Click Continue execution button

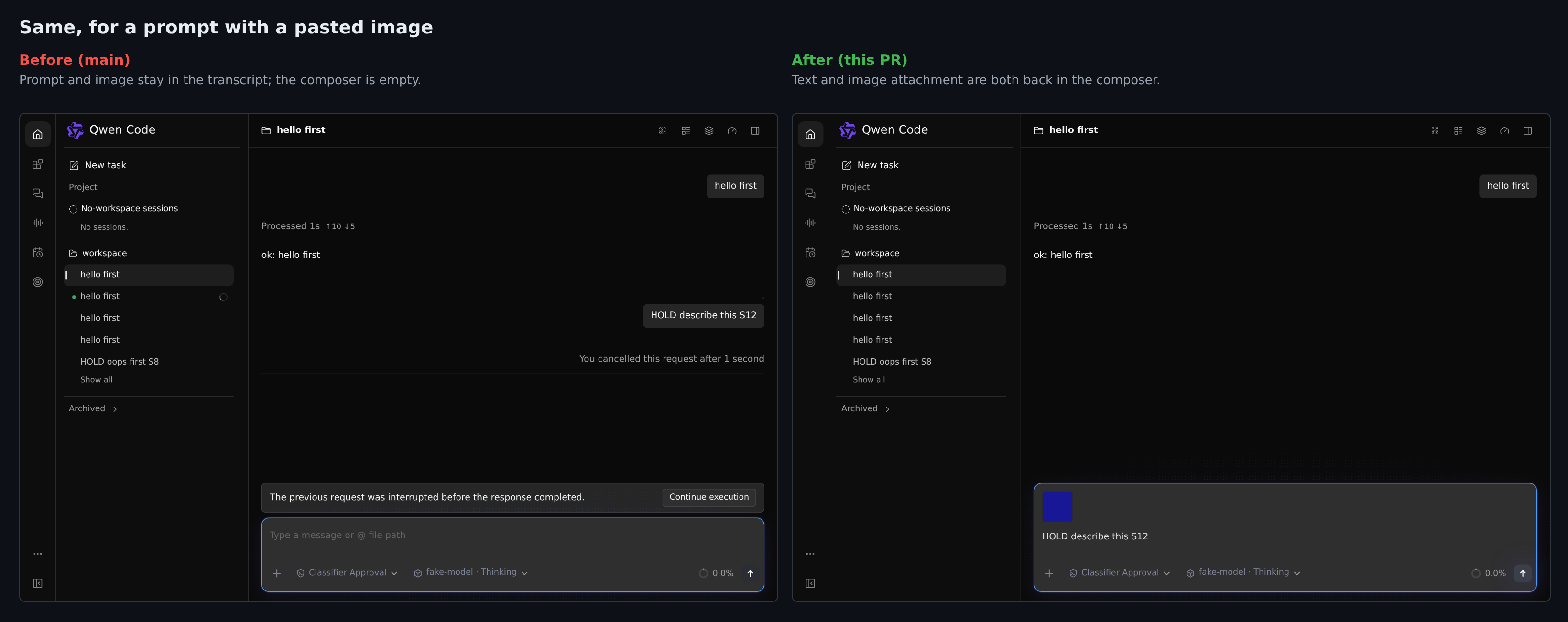(x=709, y=497)
